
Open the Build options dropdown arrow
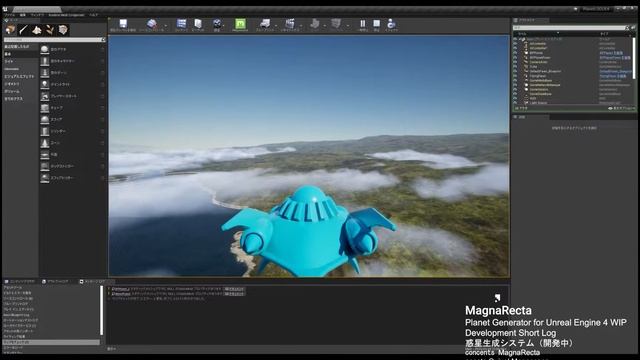coord(325,26)
